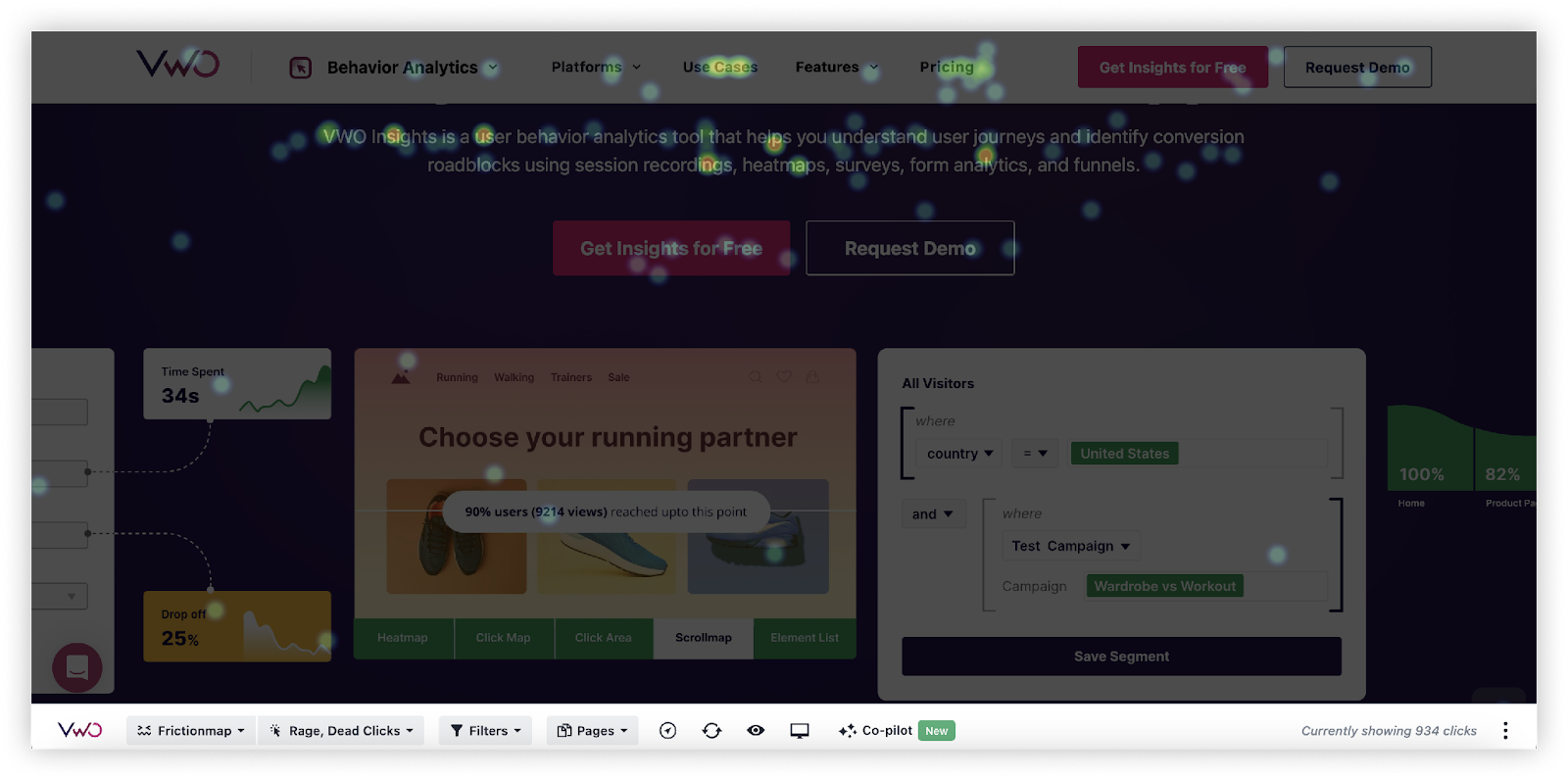Click the compass navigate icon in toolbar
Image resolution: width=1568 pixels, height=780 pixels.
point(668,731)
